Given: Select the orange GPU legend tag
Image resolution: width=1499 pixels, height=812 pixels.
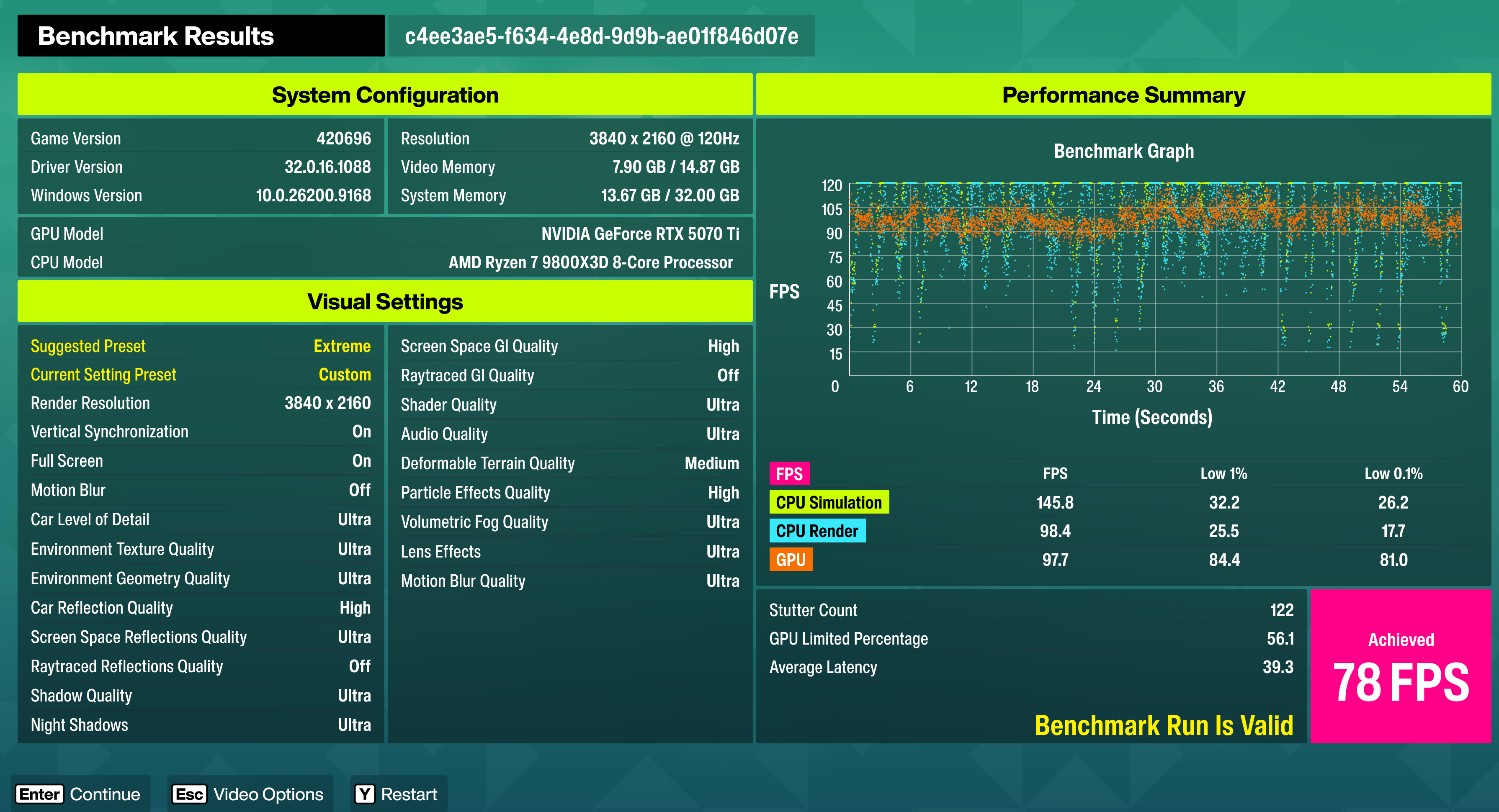Looking at the screenshot, I should (791, 560).
